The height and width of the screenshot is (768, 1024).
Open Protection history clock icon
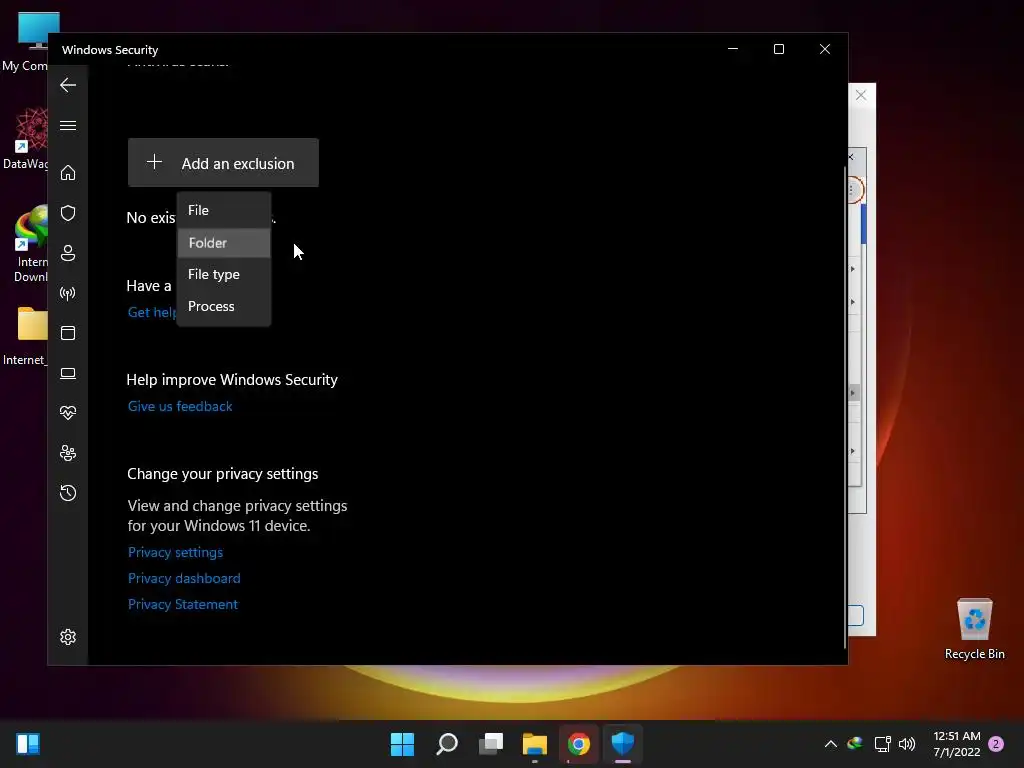coord(68,492)
